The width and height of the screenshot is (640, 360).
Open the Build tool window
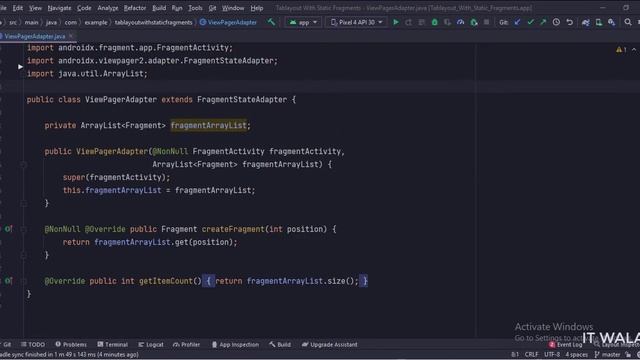280,344
